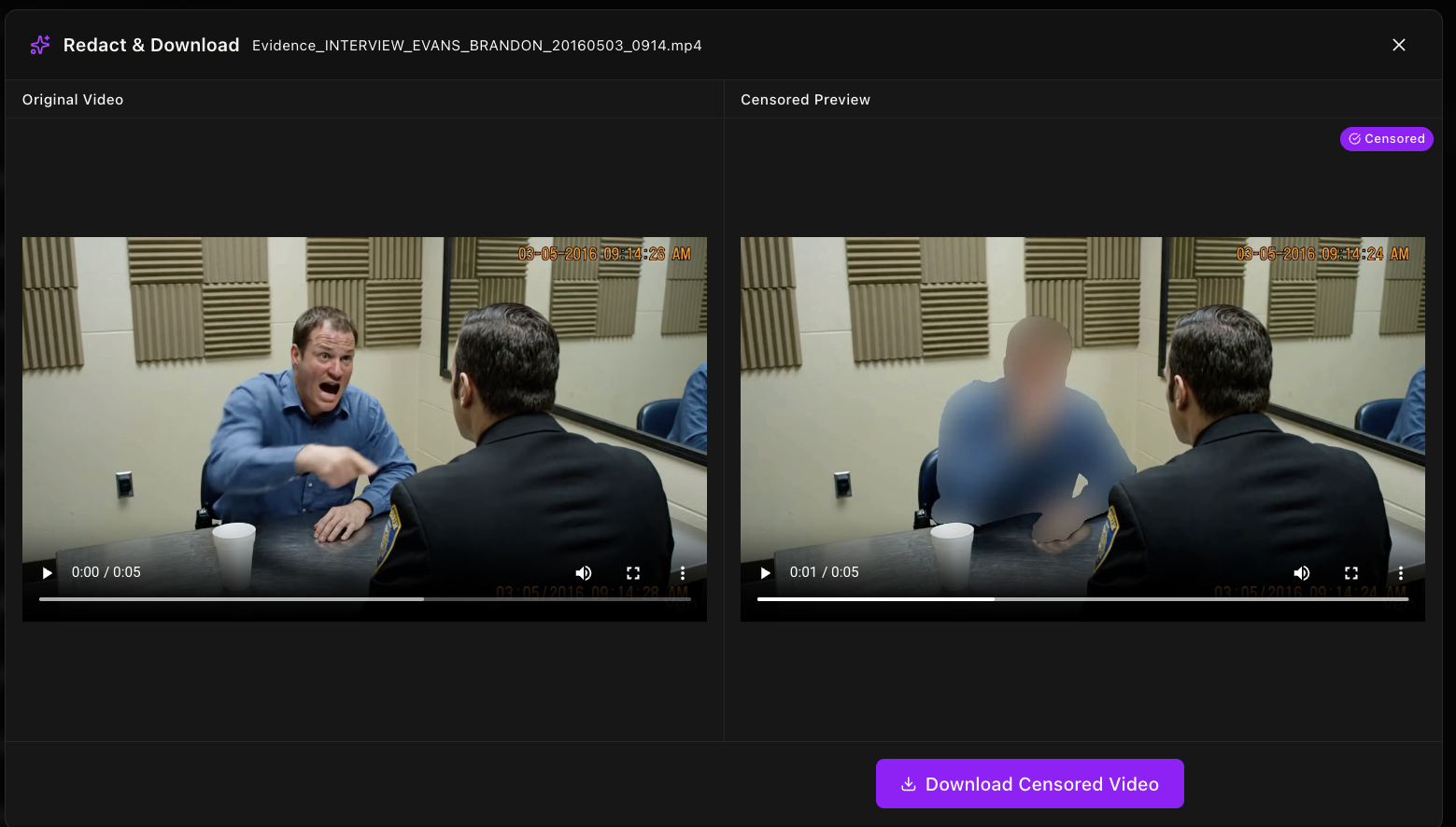The height and width of the screenshot is (827, 1456).
Task: Click Download Censored Video button
Action: click(1030, 784)
